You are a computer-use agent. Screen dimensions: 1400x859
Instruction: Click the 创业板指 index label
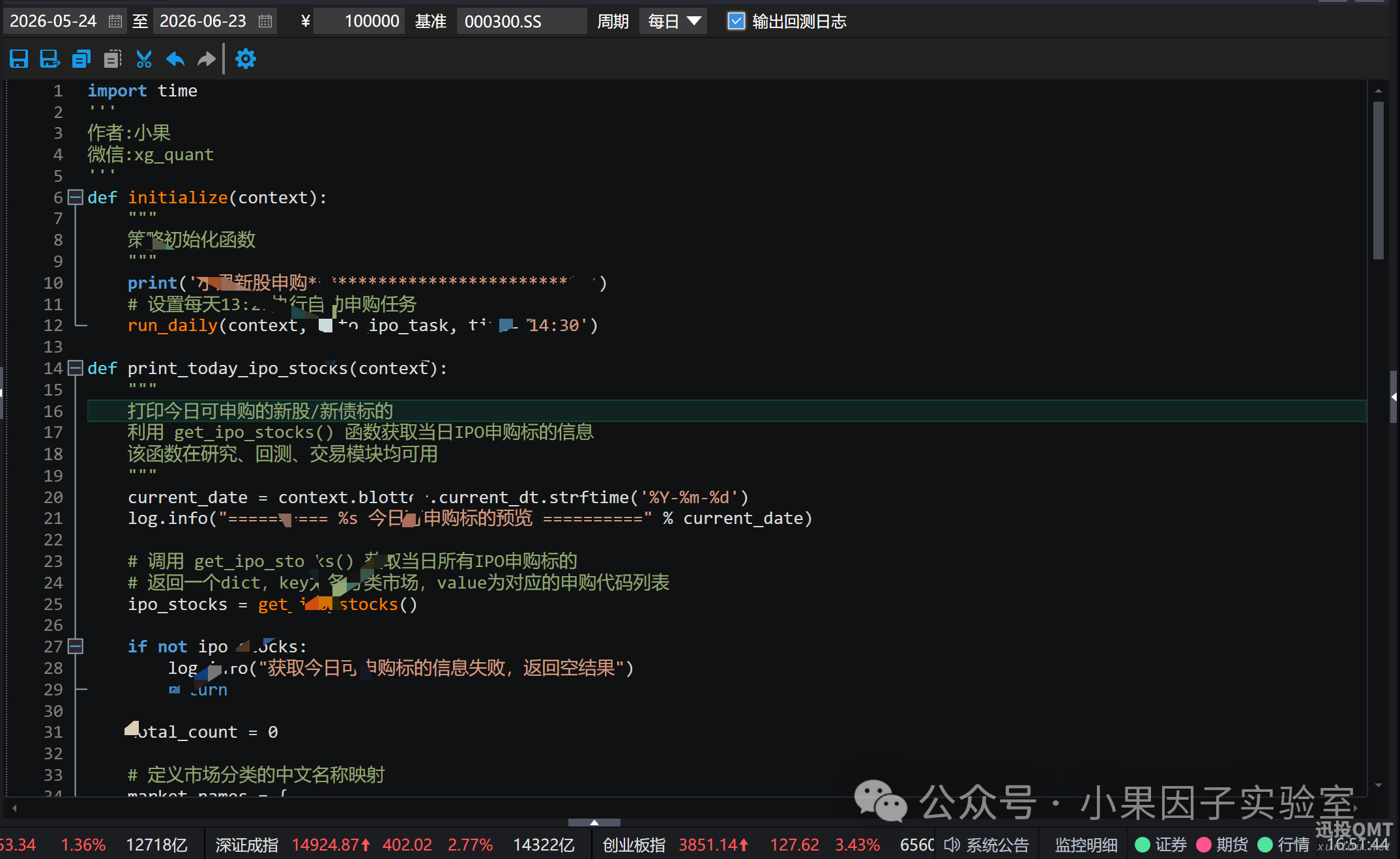tap(634, 845)
